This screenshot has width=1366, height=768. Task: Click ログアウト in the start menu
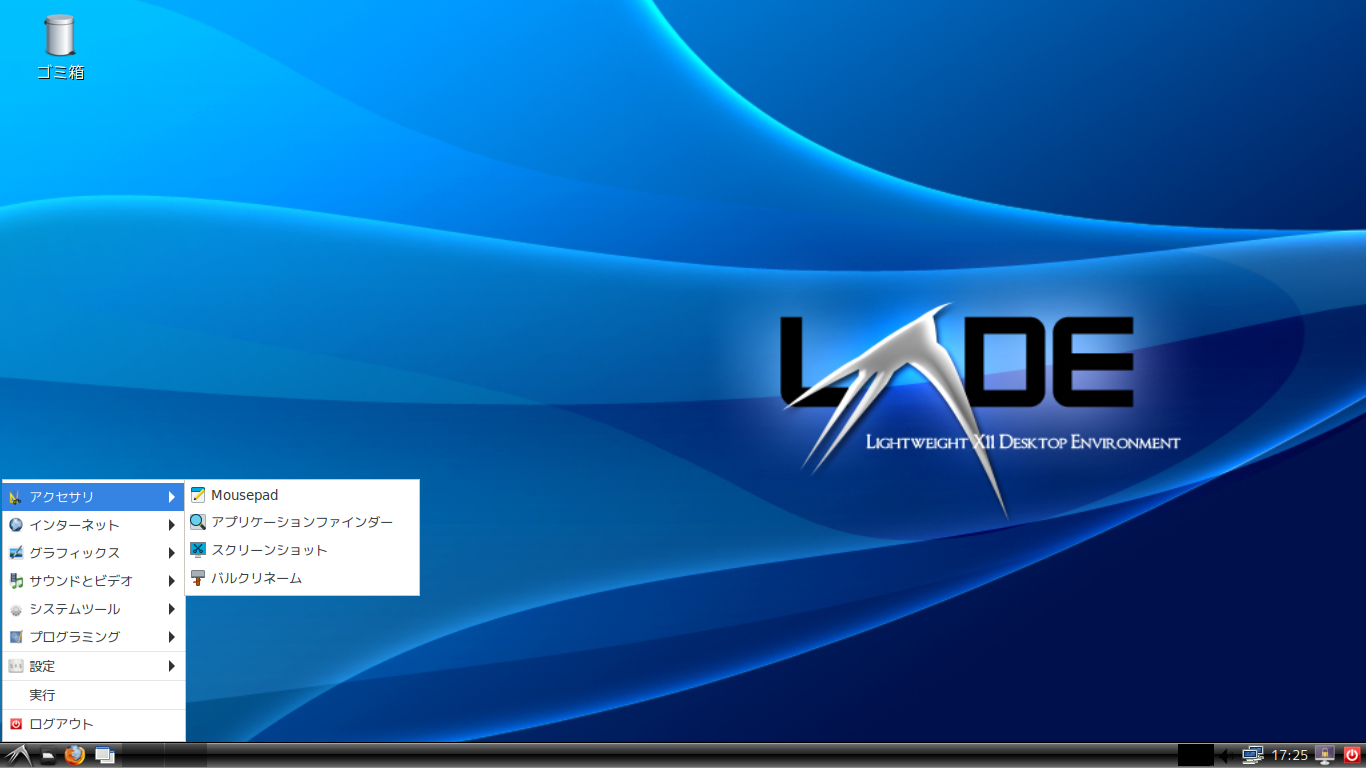[93, 724]
